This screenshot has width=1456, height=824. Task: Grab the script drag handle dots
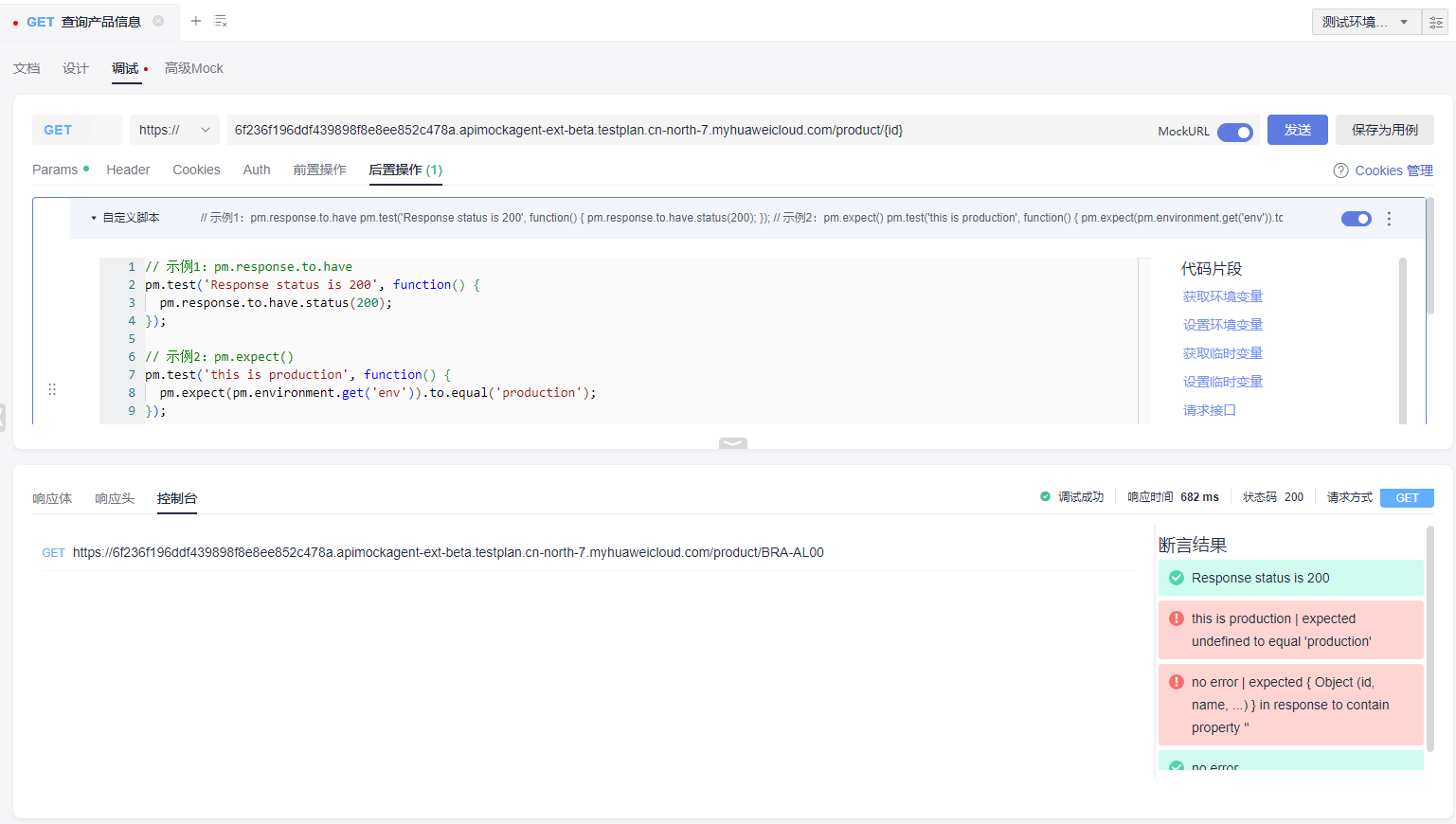52,389
